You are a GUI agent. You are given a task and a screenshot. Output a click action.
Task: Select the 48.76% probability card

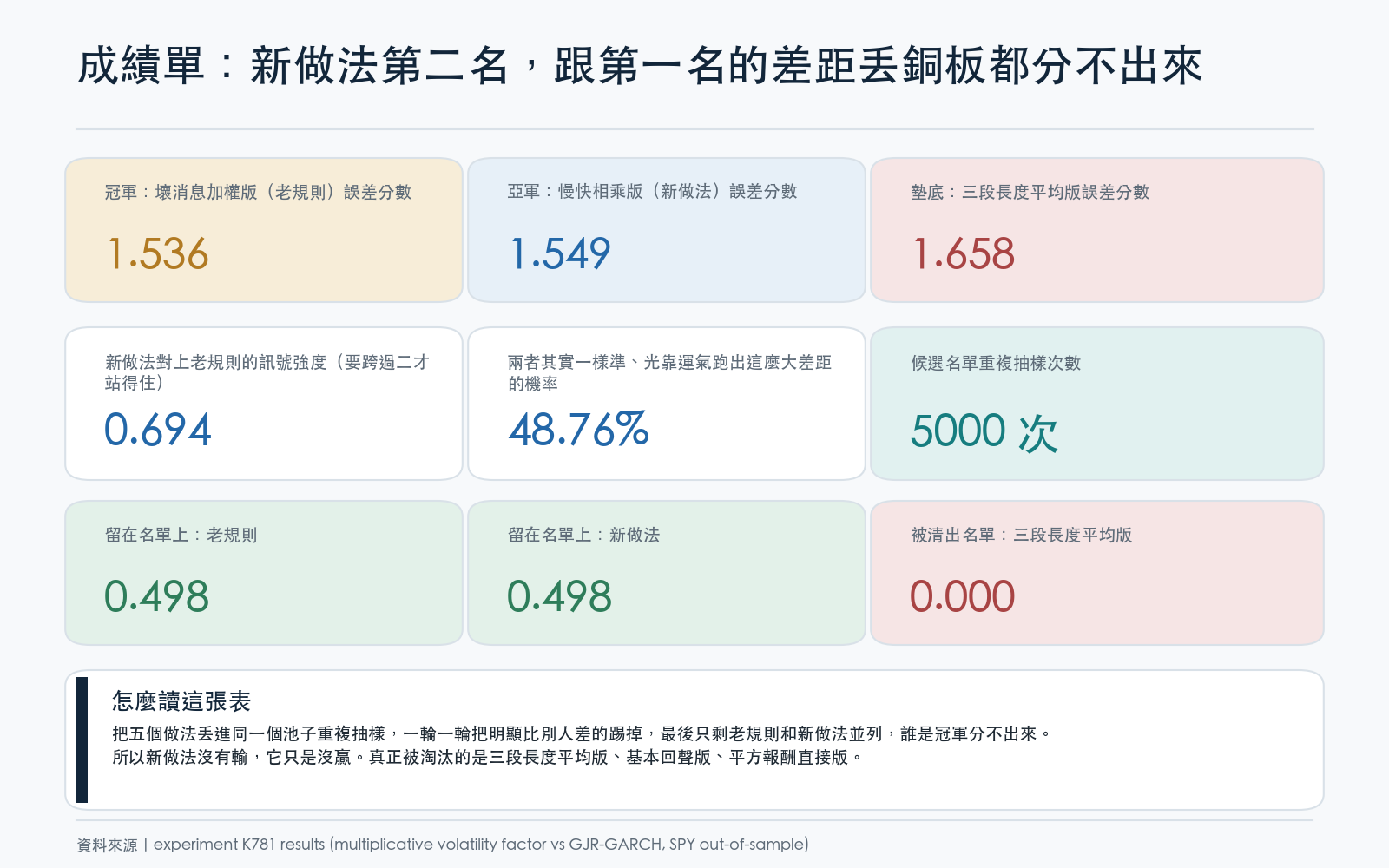click(667, 404)
